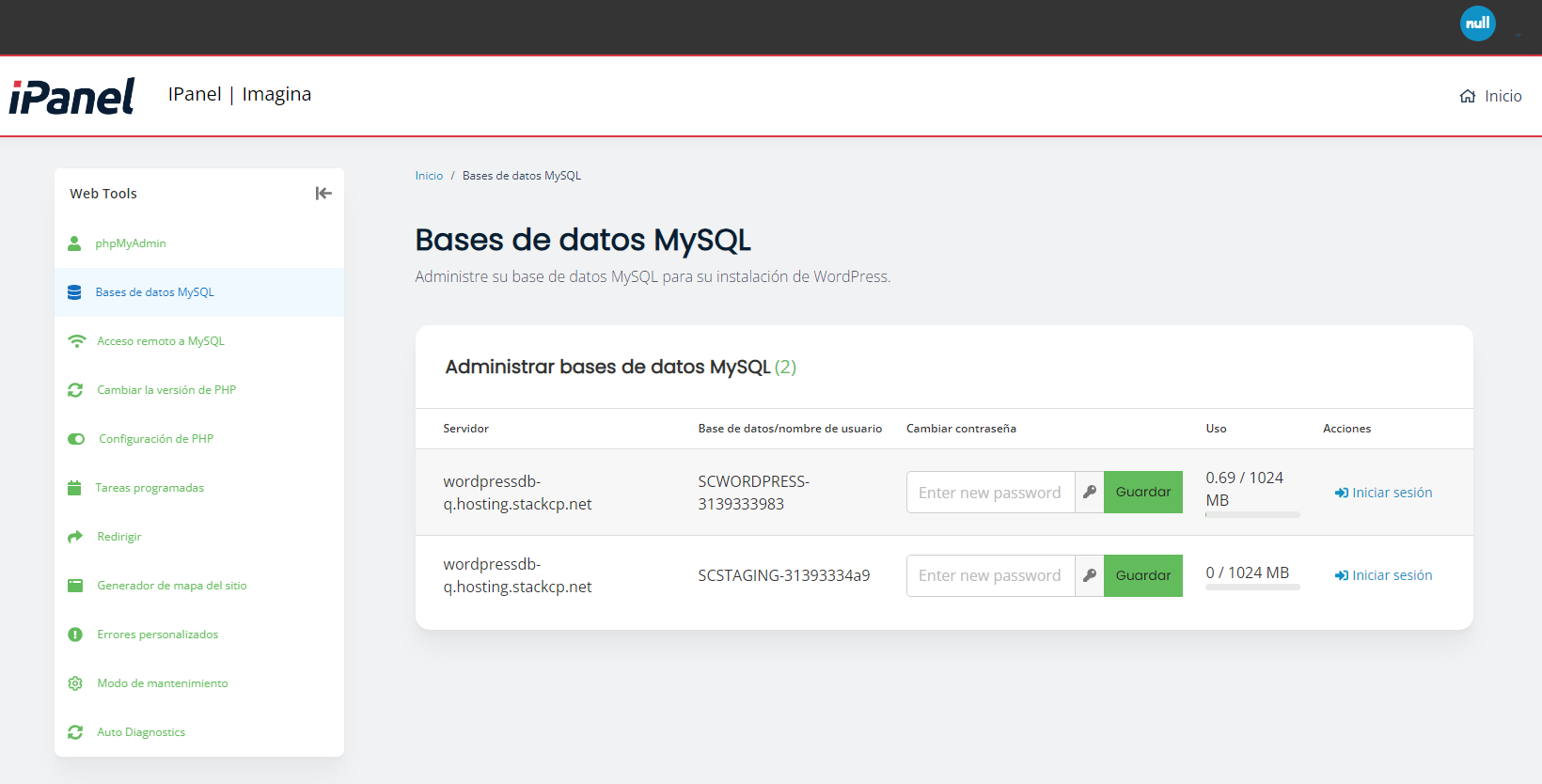Click Iniciar sesión for SCSTAGING database
The image size is (1542, 784).
(1383, 575)
